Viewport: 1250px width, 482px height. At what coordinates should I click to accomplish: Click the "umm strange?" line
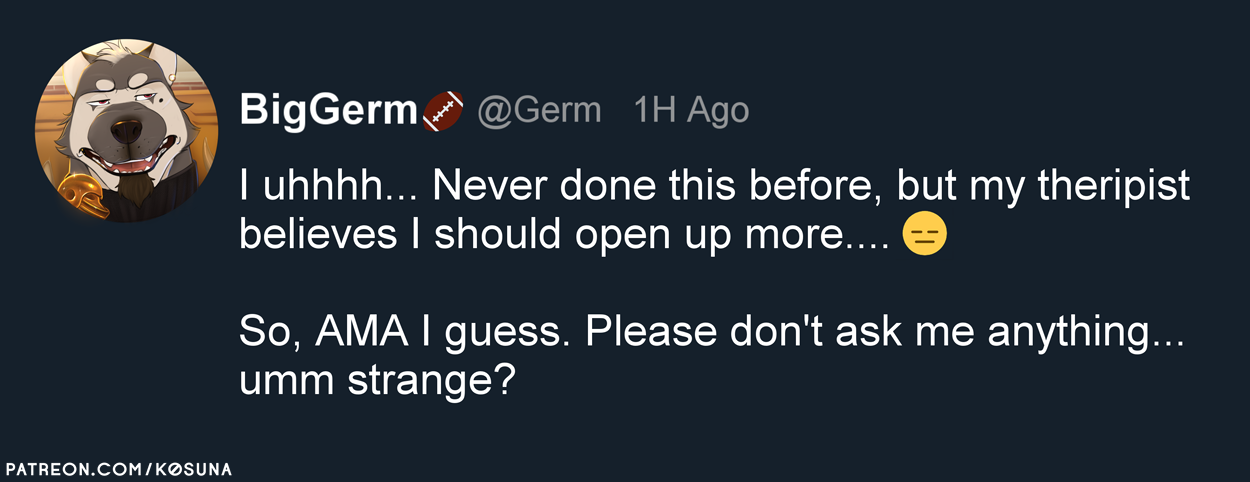click(x=376, y=381)
